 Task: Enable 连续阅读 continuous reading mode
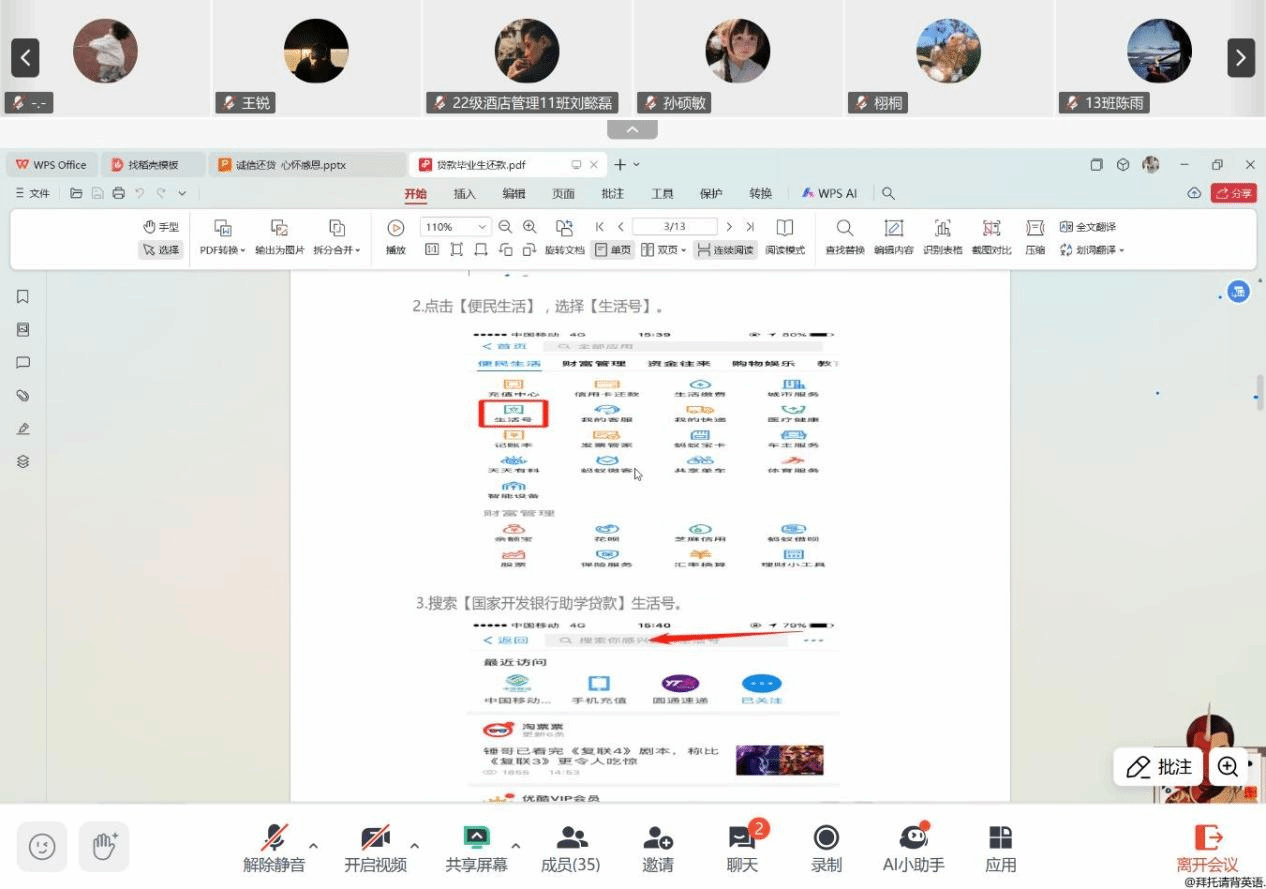(x=725, y=250)
